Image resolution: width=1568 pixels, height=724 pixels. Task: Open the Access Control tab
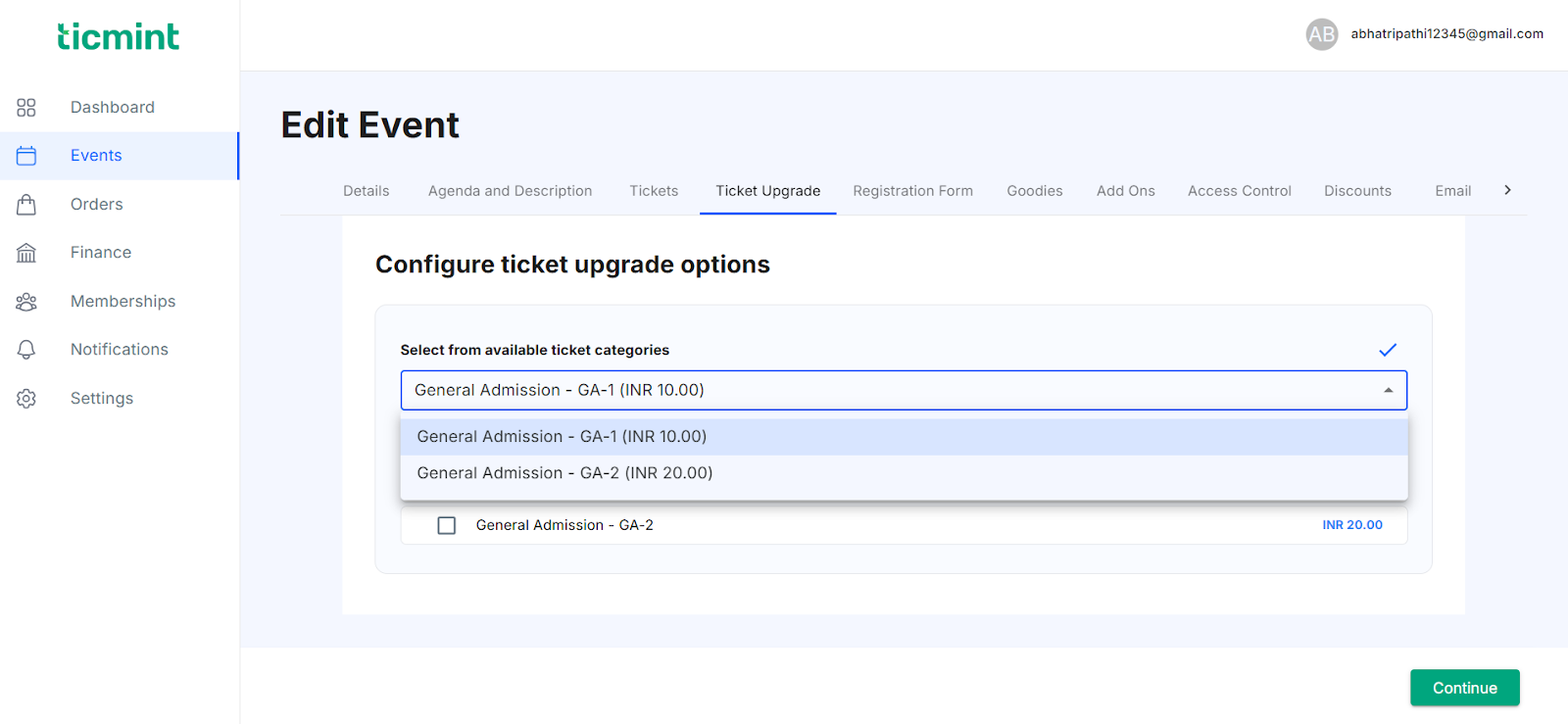click(1239, 191)
